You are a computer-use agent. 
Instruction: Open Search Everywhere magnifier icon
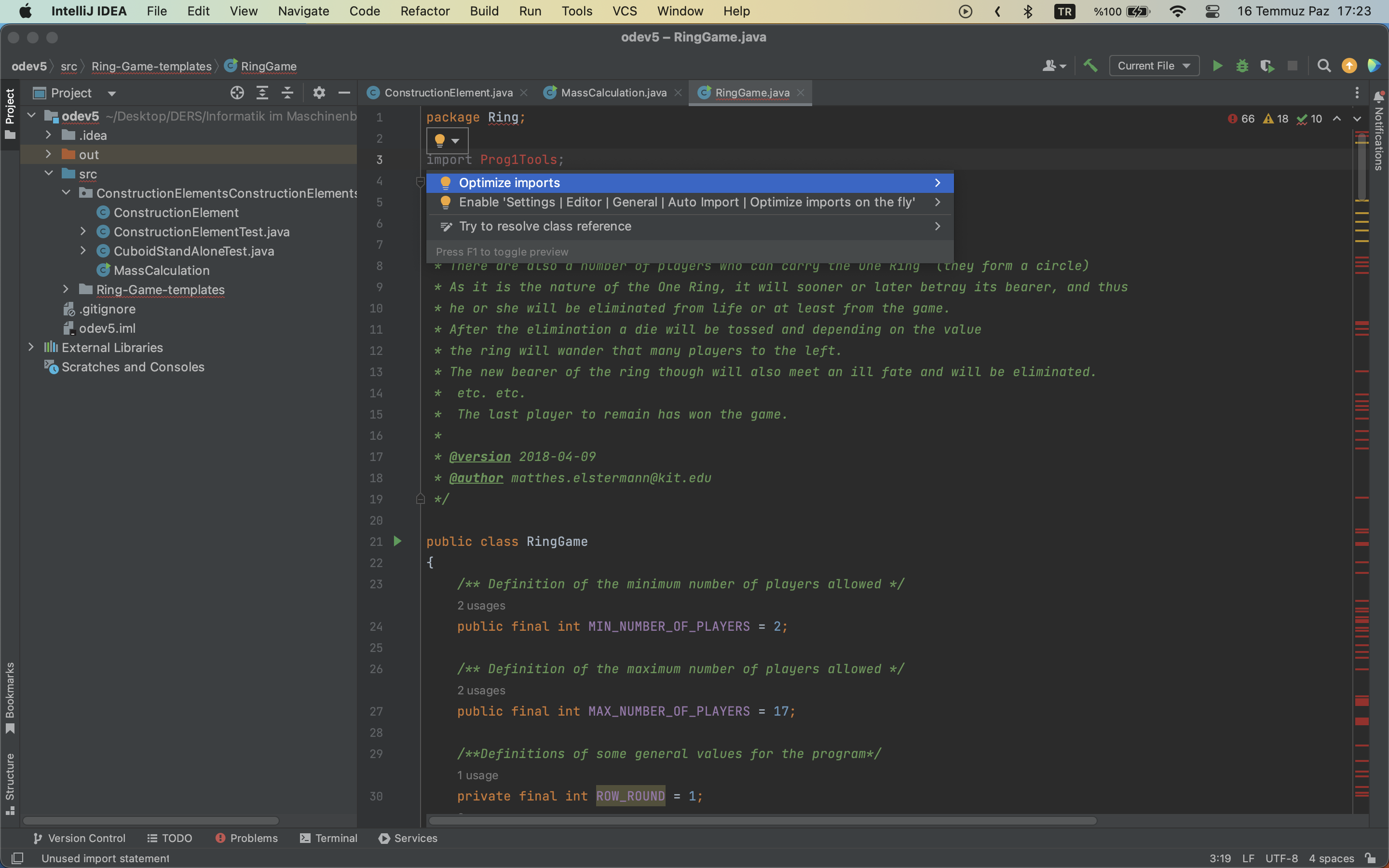point(1324,66)
